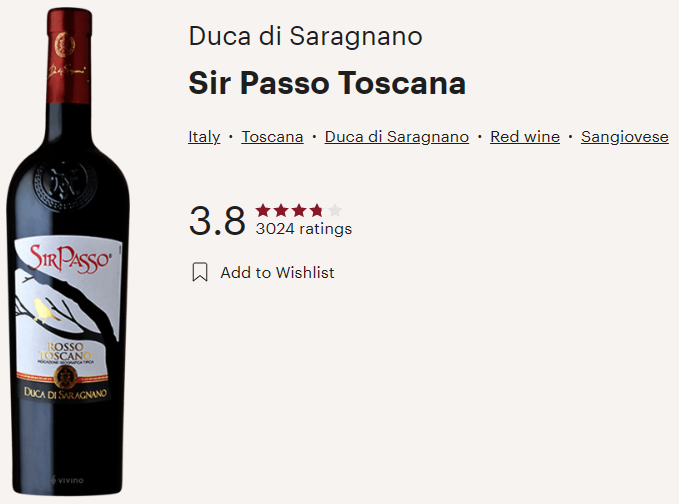Click the Duca di Saragnano heading
Viewport: 679px width, 504px height.
[x=305, y=36]
